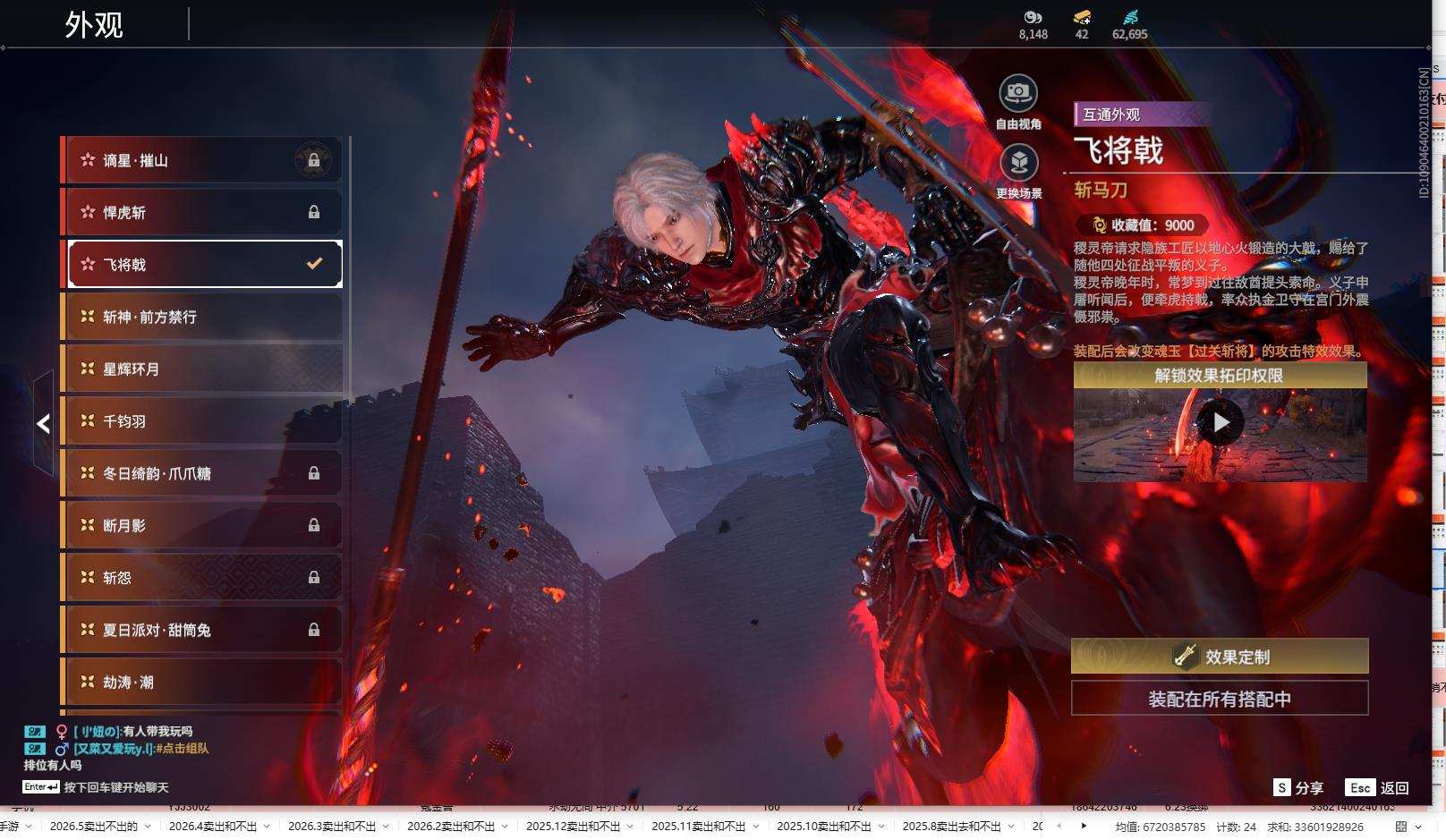Click the 解锁效果拓印权限 unlock banner
The width and height of the screenshot is (1446, 840).
tap(1220, 376)
